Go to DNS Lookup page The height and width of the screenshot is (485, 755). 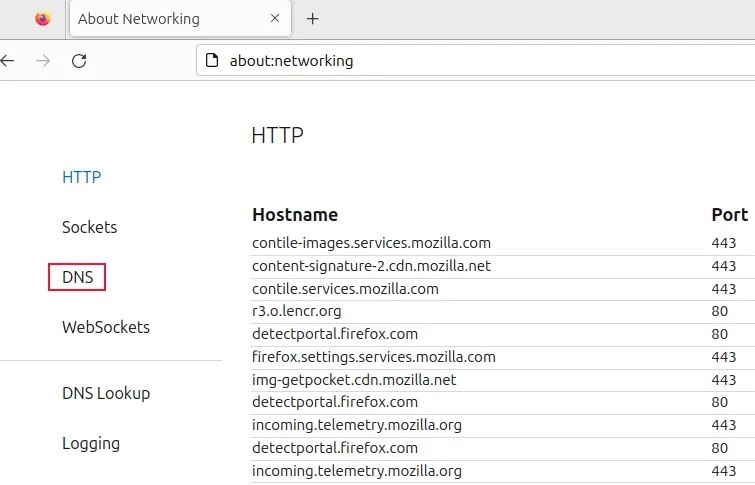105,393
